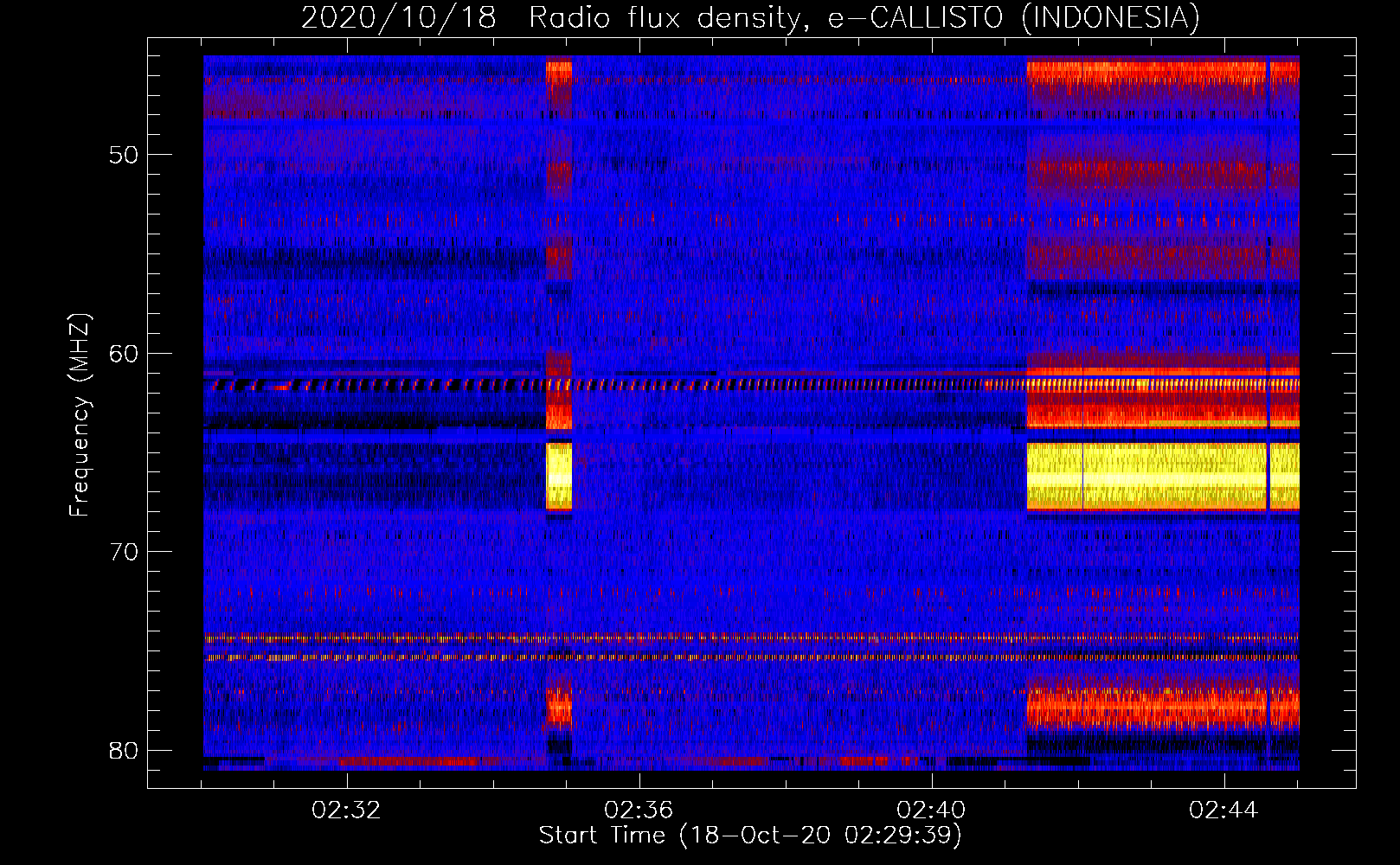Click the 02:44 time tick label
Viewport: 1400px width, 865px height.
(1223, 811)
